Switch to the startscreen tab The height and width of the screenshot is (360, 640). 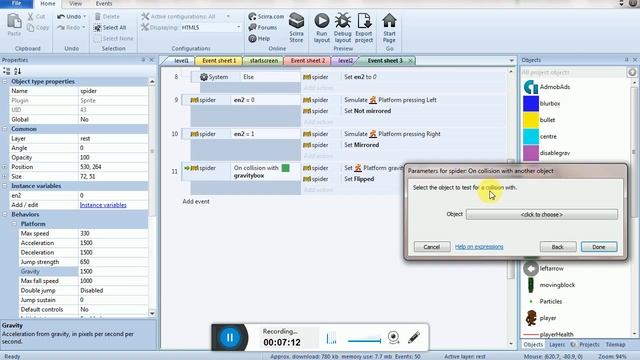click(x=264, y=60)
